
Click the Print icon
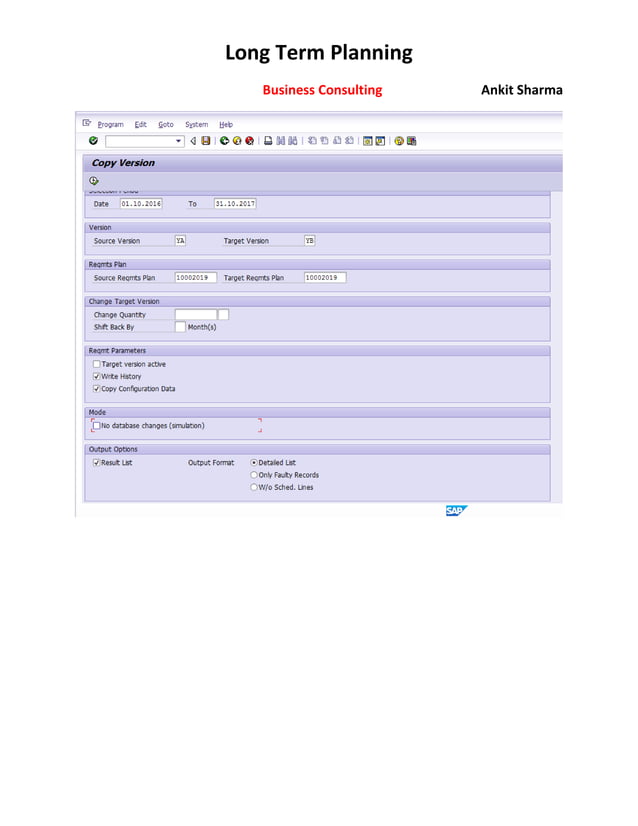click(x=268, y=141)
